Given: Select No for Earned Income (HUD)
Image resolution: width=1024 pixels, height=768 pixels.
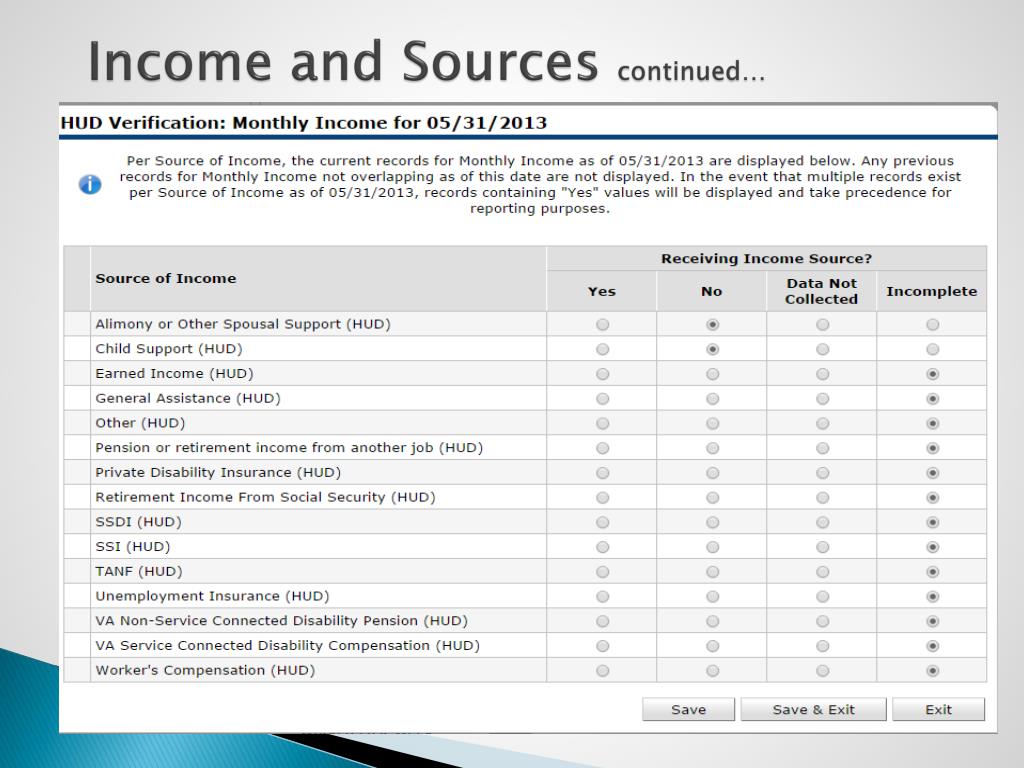Looking at the screenshot, I should (712, 374).
